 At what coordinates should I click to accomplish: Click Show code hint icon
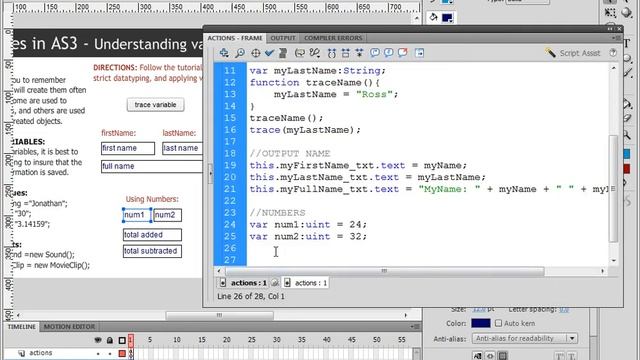(x=300, y=53)
